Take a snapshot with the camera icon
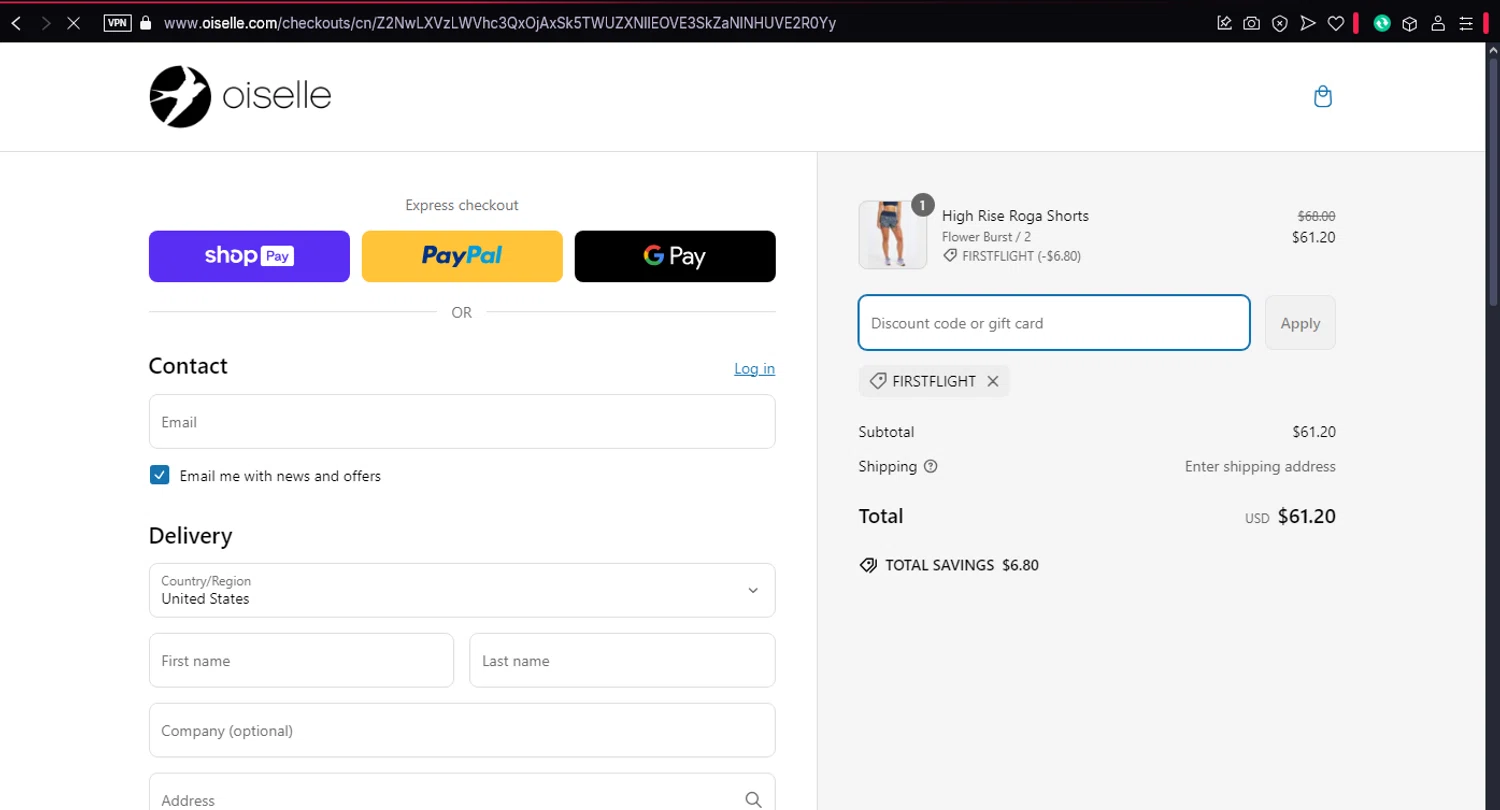This screenshot has height=810, width=1500. point(1251,23)
